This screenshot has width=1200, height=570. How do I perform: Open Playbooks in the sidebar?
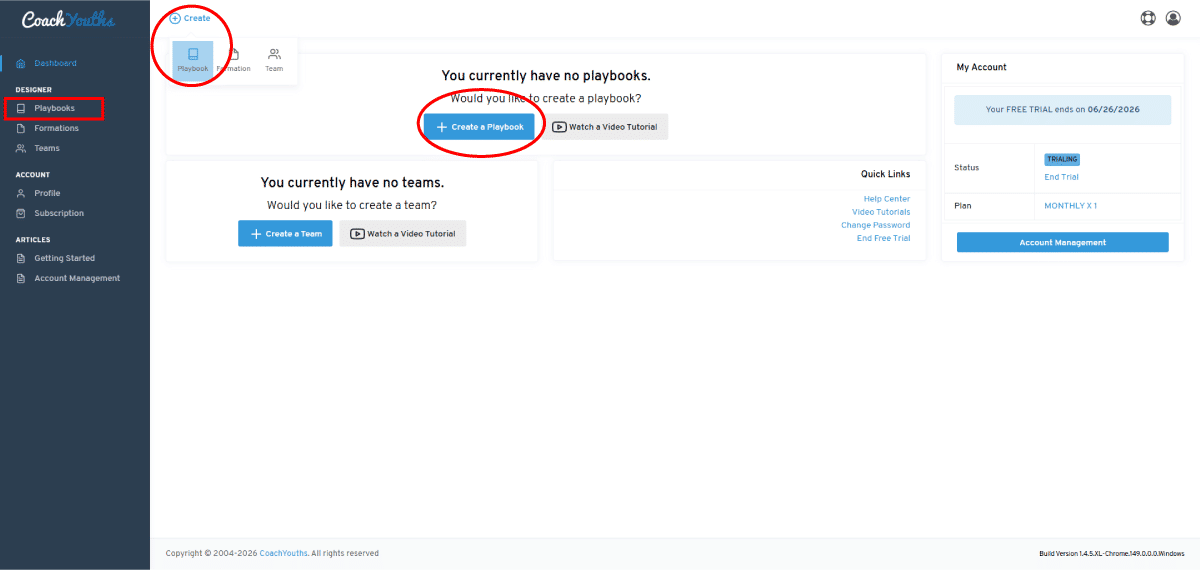(54, 108)
